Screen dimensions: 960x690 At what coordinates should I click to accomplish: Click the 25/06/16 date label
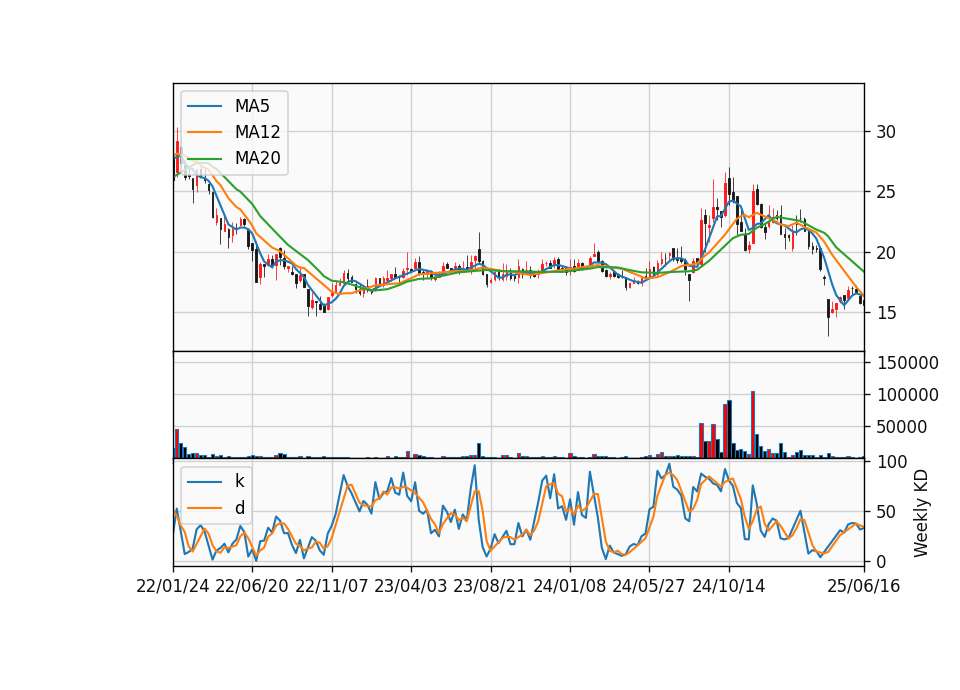pyautogui.click(x=864, y=586)
